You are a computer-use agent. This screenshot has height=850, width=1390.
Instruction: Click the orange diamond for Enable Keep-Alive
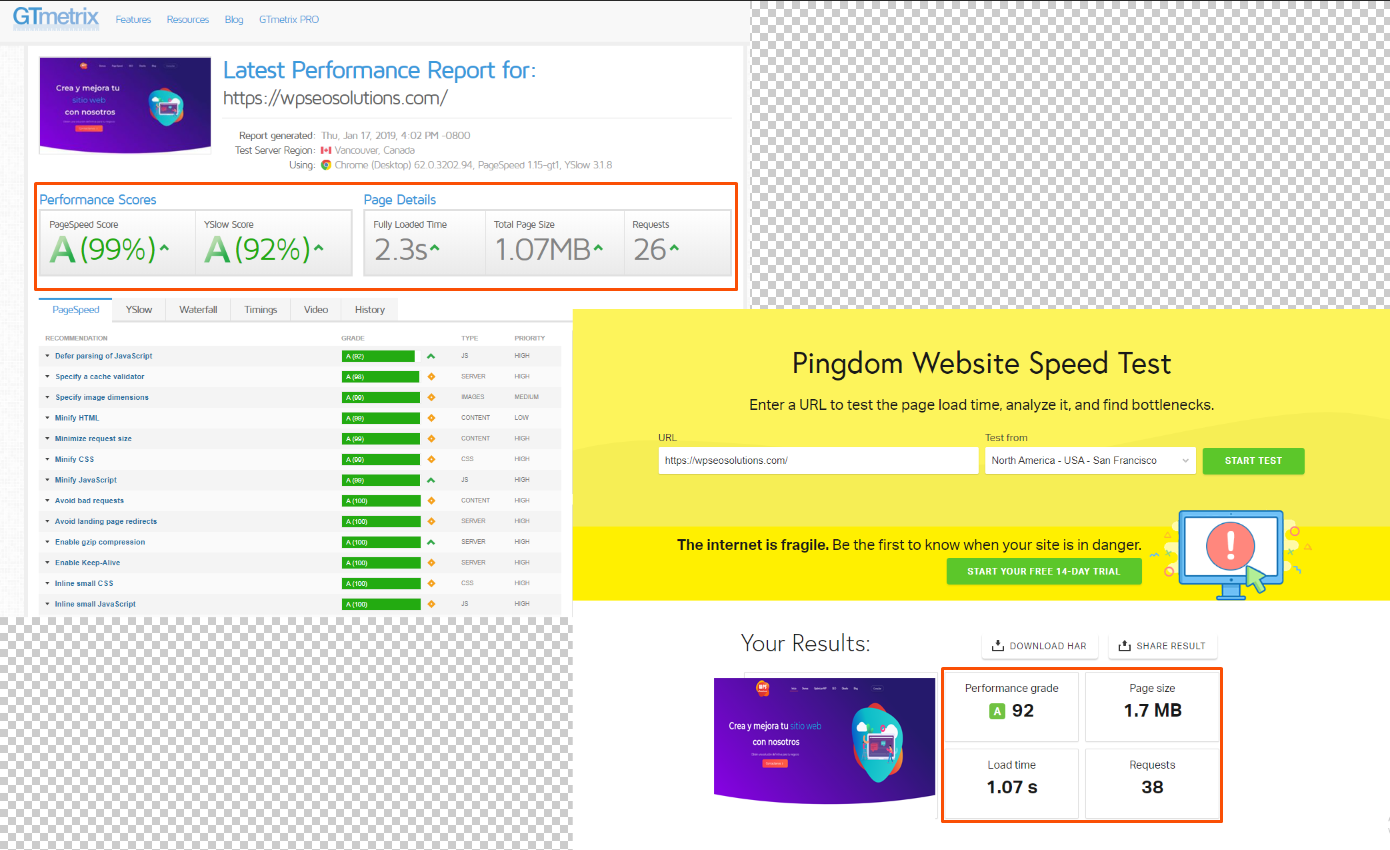click(x=431, y=563)
